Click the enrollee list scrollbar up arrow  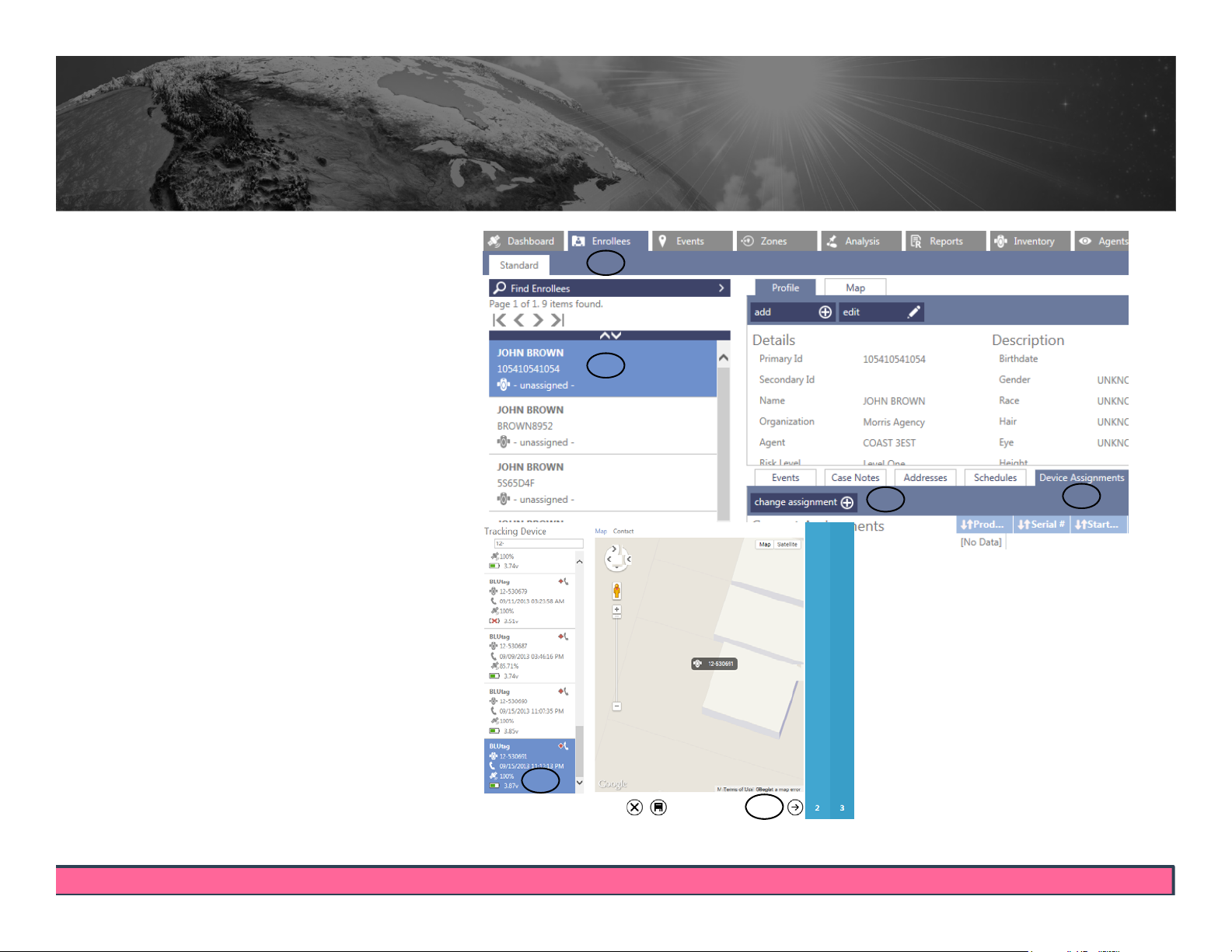pos(724,357)
